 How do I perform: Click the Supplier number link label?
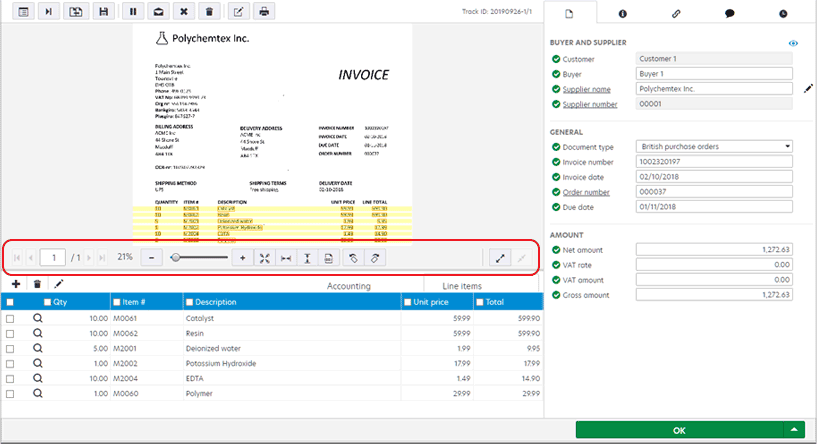click(590, 104)
